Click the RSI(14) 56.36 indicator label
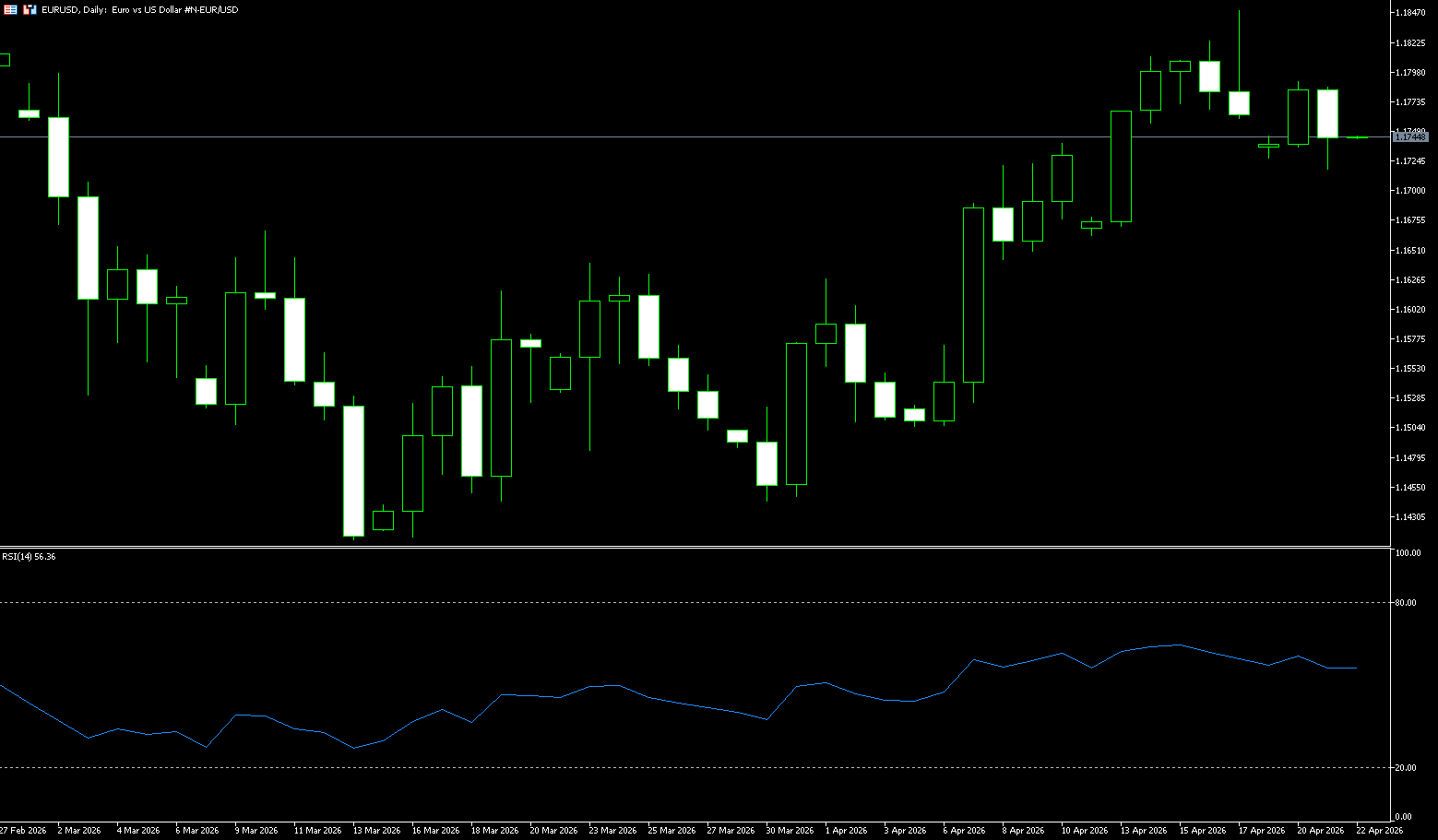Screen dimensions: 1438x840 point(29,557)
